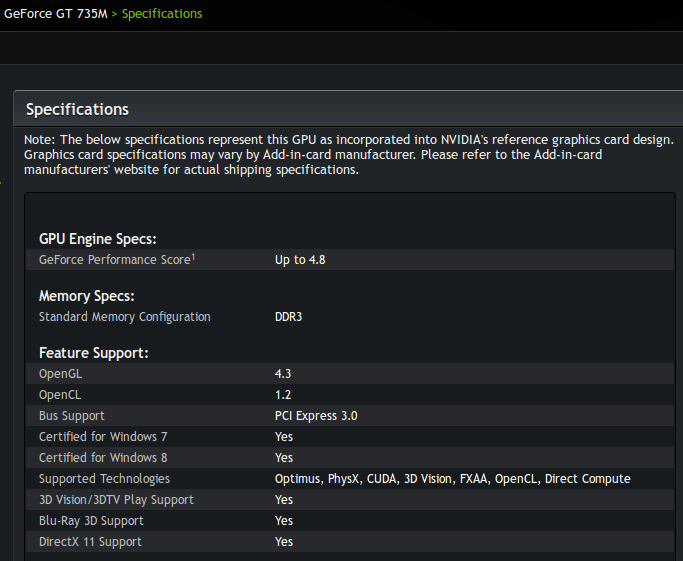Click the Memory Specs heading
Screen dimensions: 683x561
click(x=87, y=296)
